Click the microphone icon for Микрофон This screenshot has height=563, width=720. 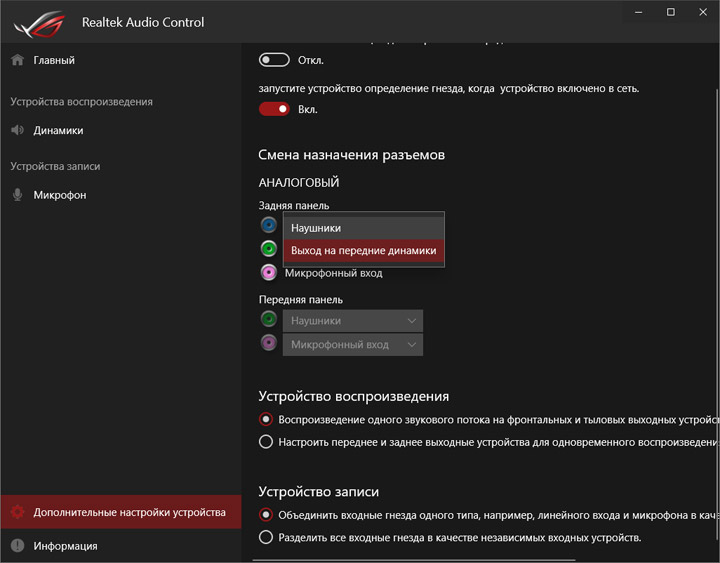(x=17, y=195)
